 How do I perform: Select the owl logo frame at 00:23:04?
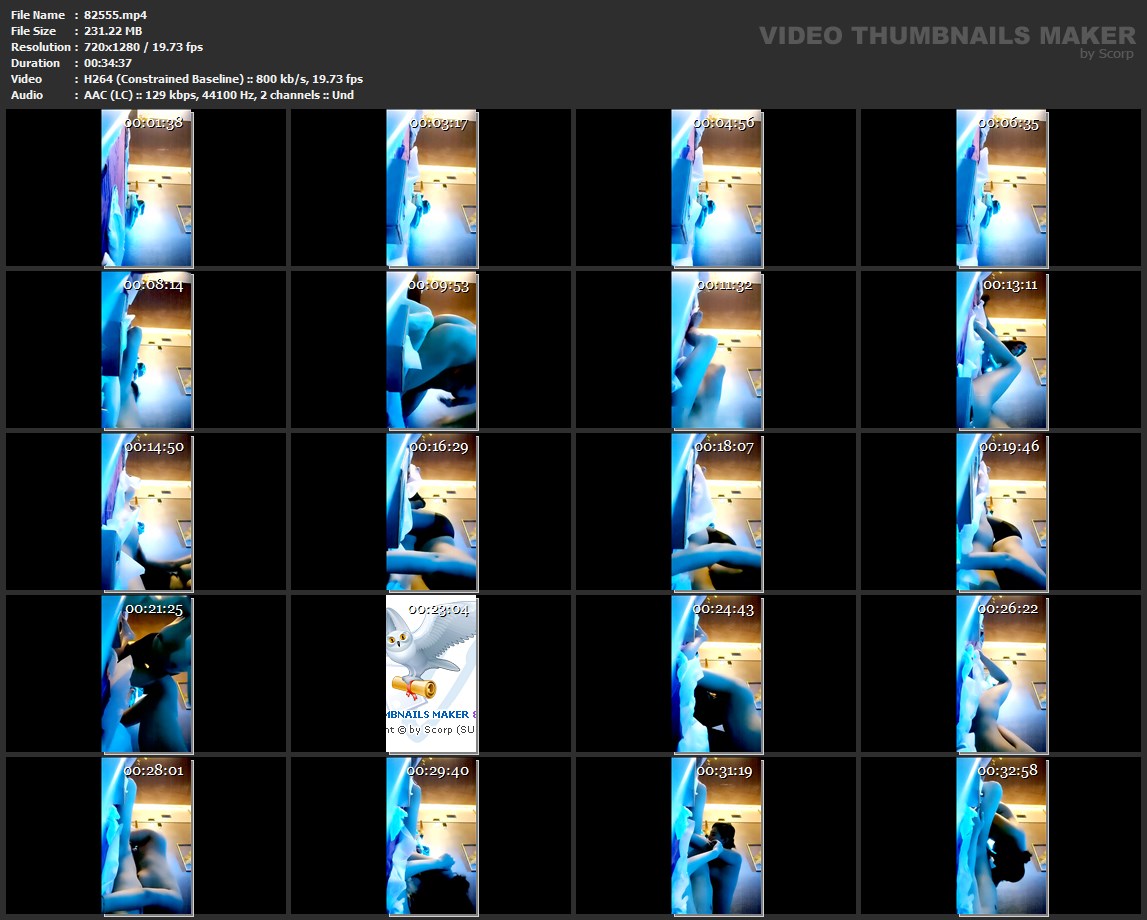click(x=432, y=674)
